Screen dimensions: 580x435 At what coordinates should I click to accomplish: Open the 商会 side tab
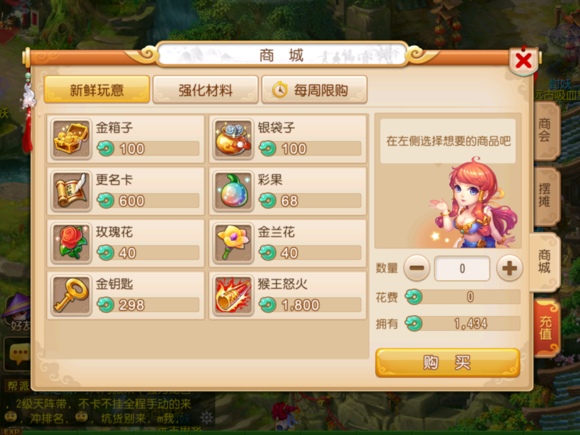pyautogui.click(x=546, y=131)
